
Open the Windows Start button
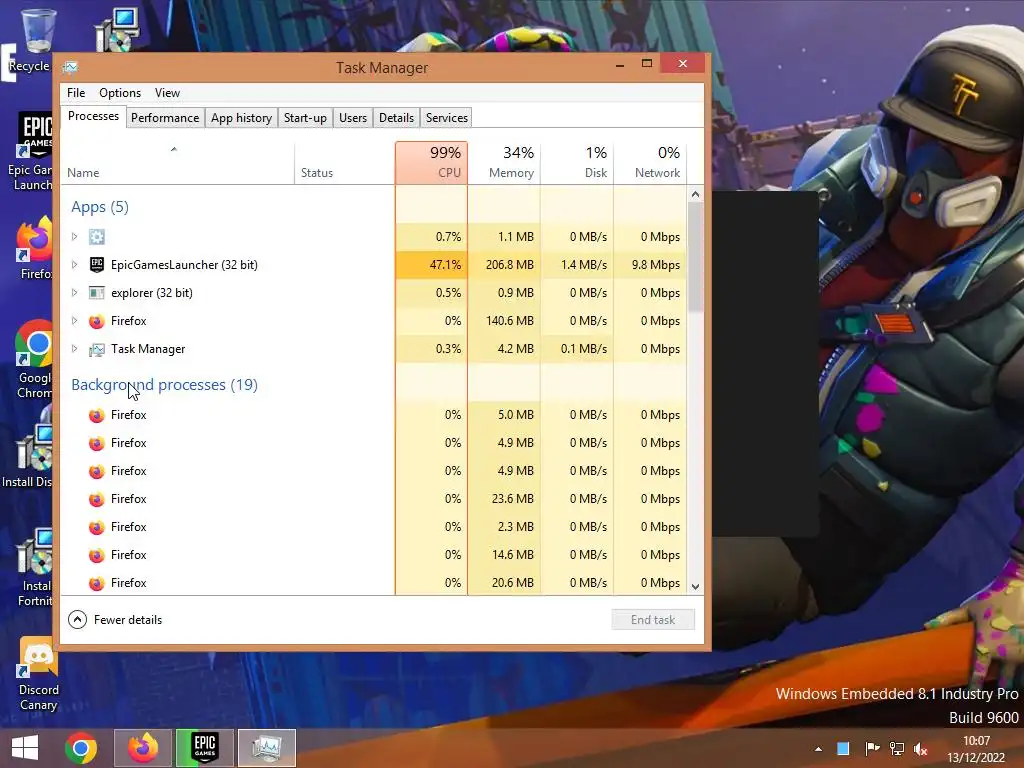click(x=25, y=748)
